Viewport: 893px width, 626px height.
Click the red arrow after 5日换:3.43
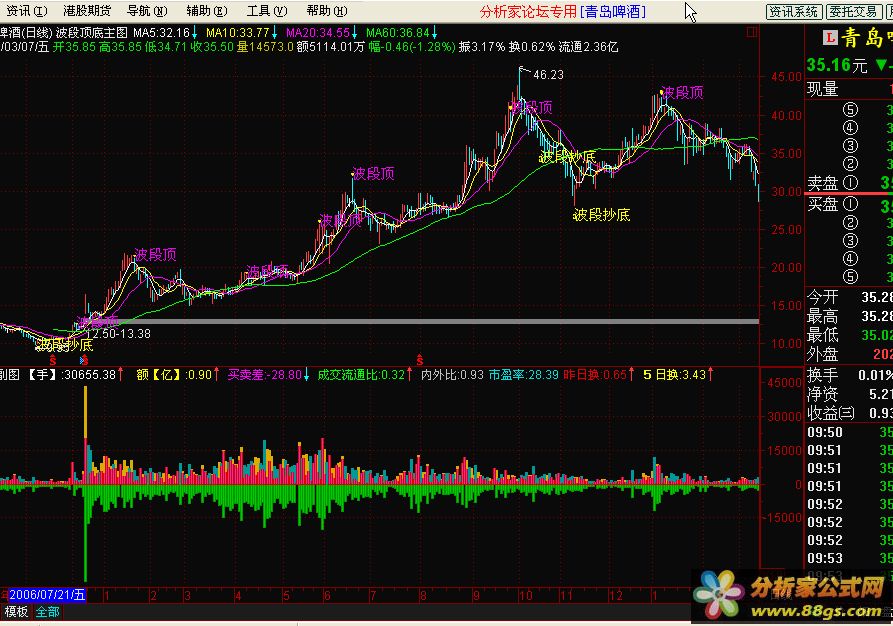[x=710, y=375]
